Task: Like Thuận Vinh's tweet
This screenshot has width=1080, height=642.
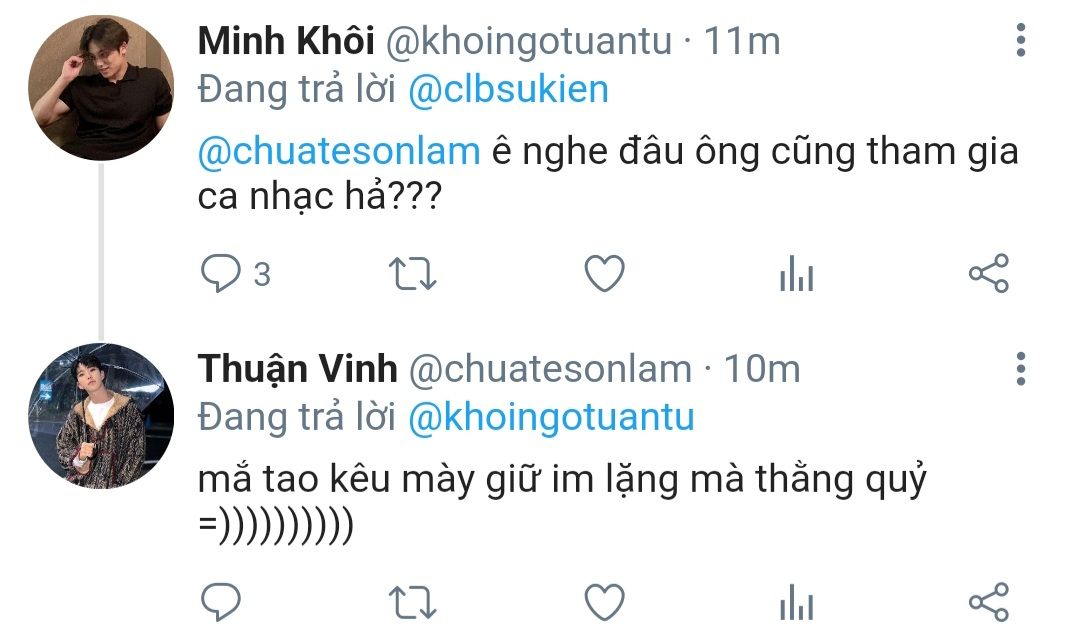Action: click(x=605, y=602)
